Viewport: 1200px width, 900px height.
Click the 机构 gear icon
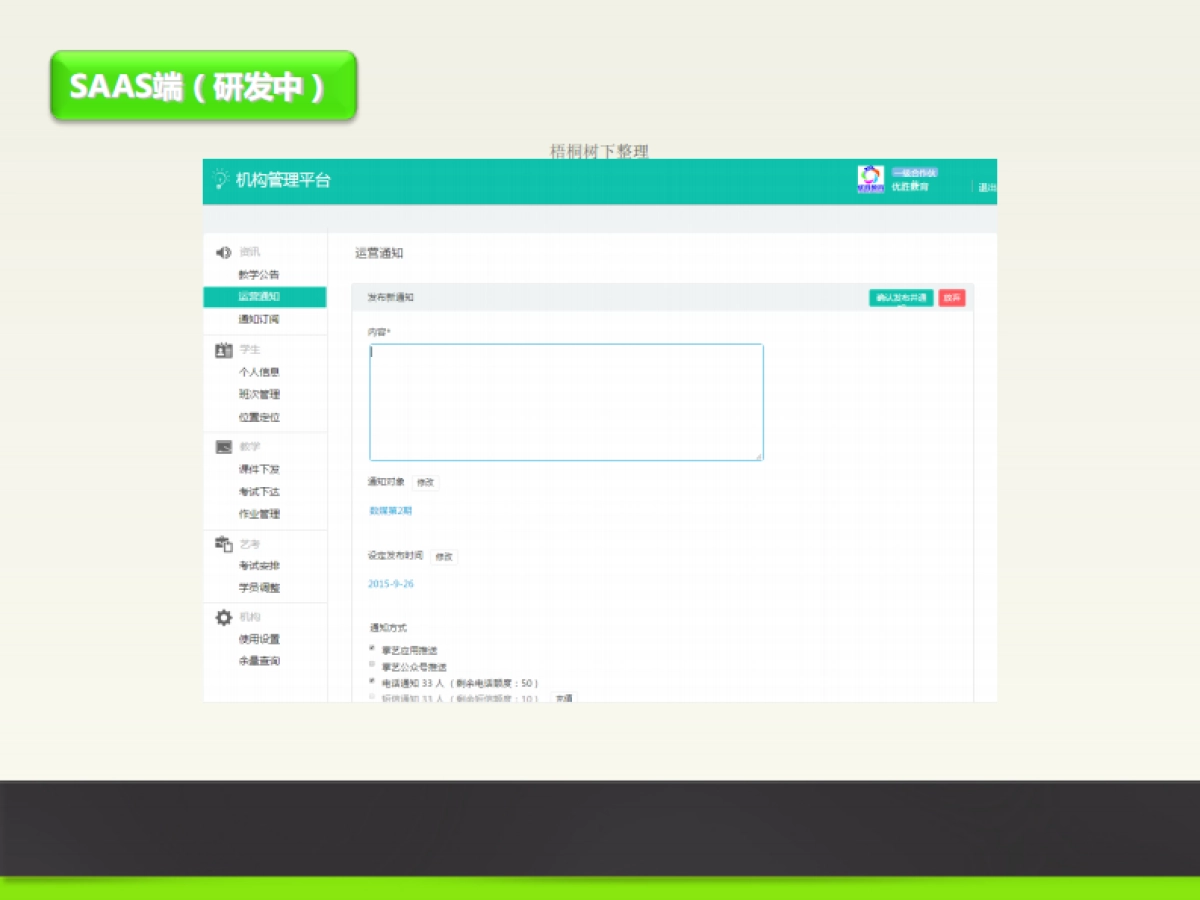[x=222, y=617]
